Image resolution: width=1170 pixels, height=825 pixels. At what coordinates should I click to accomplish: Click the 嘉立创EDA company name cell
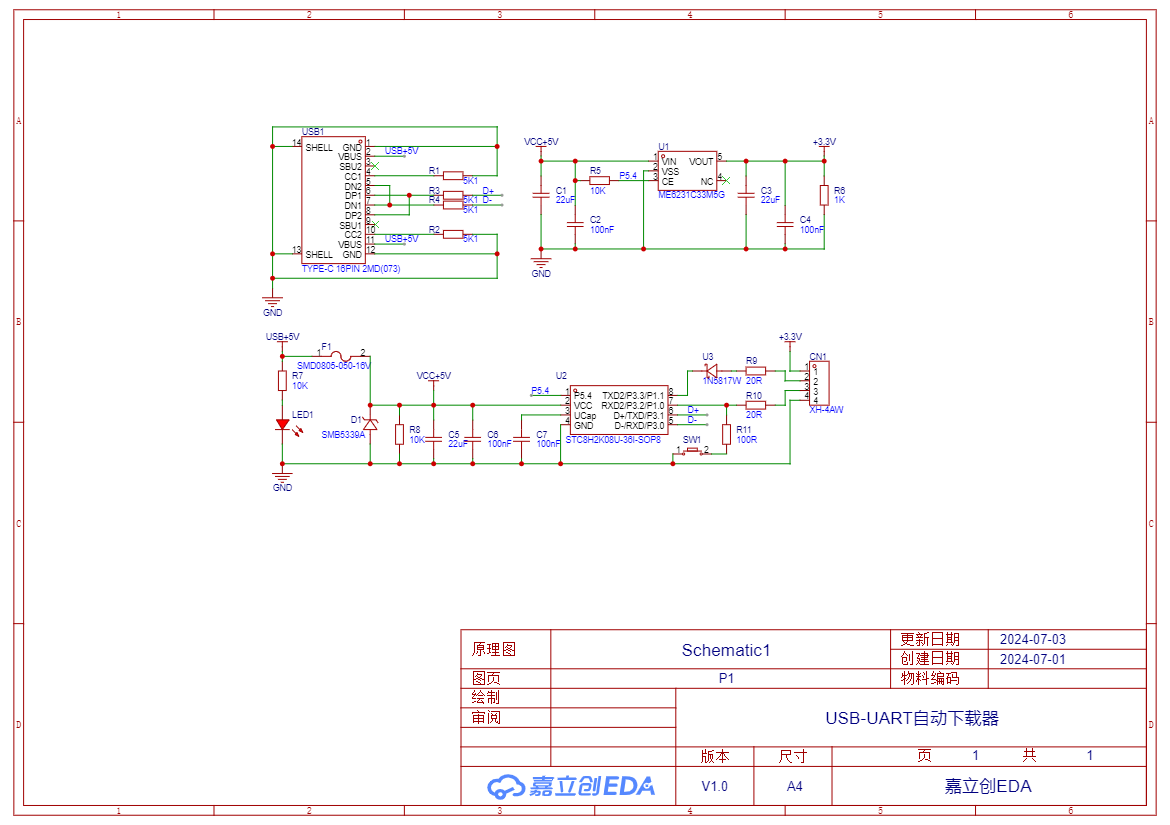(988, 786)
